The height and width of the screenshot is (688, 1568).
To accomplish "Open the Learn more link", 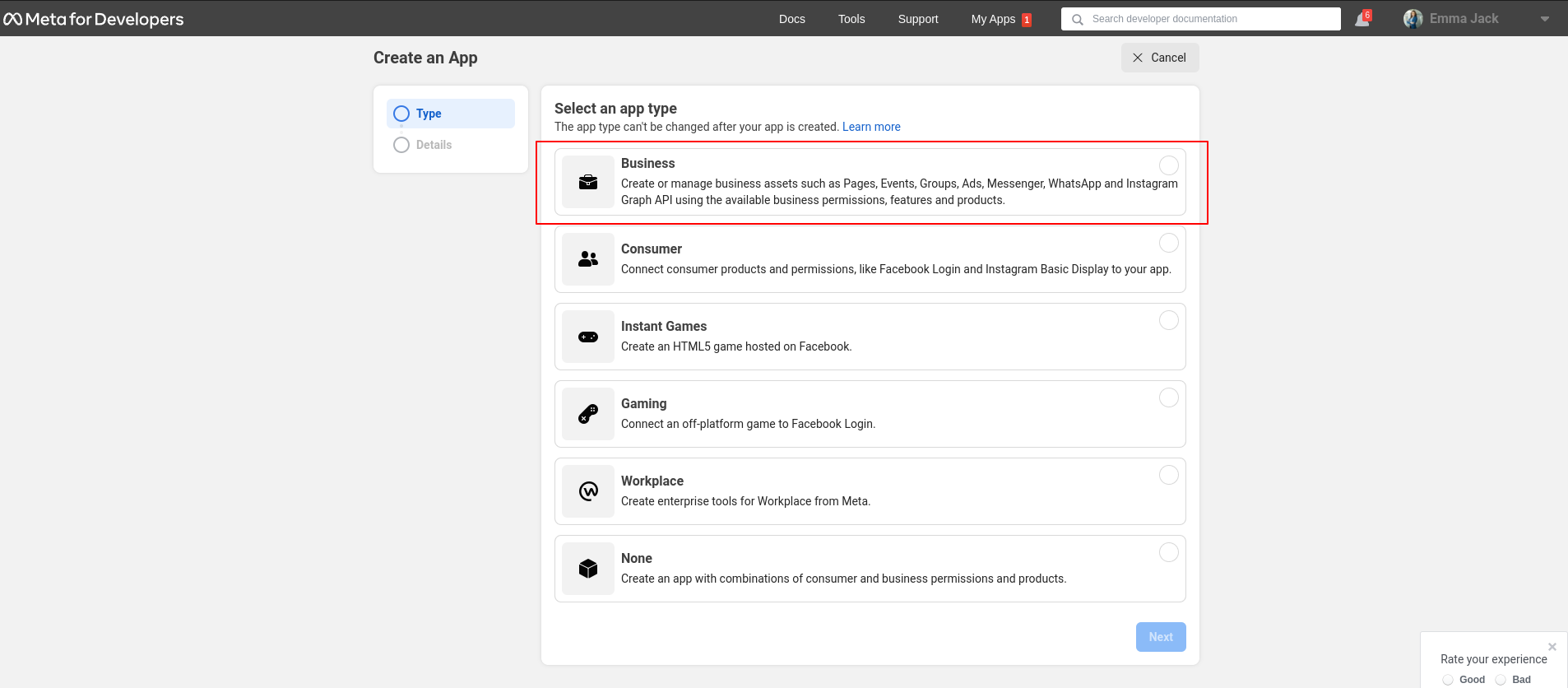I will [x=871, y=127].
